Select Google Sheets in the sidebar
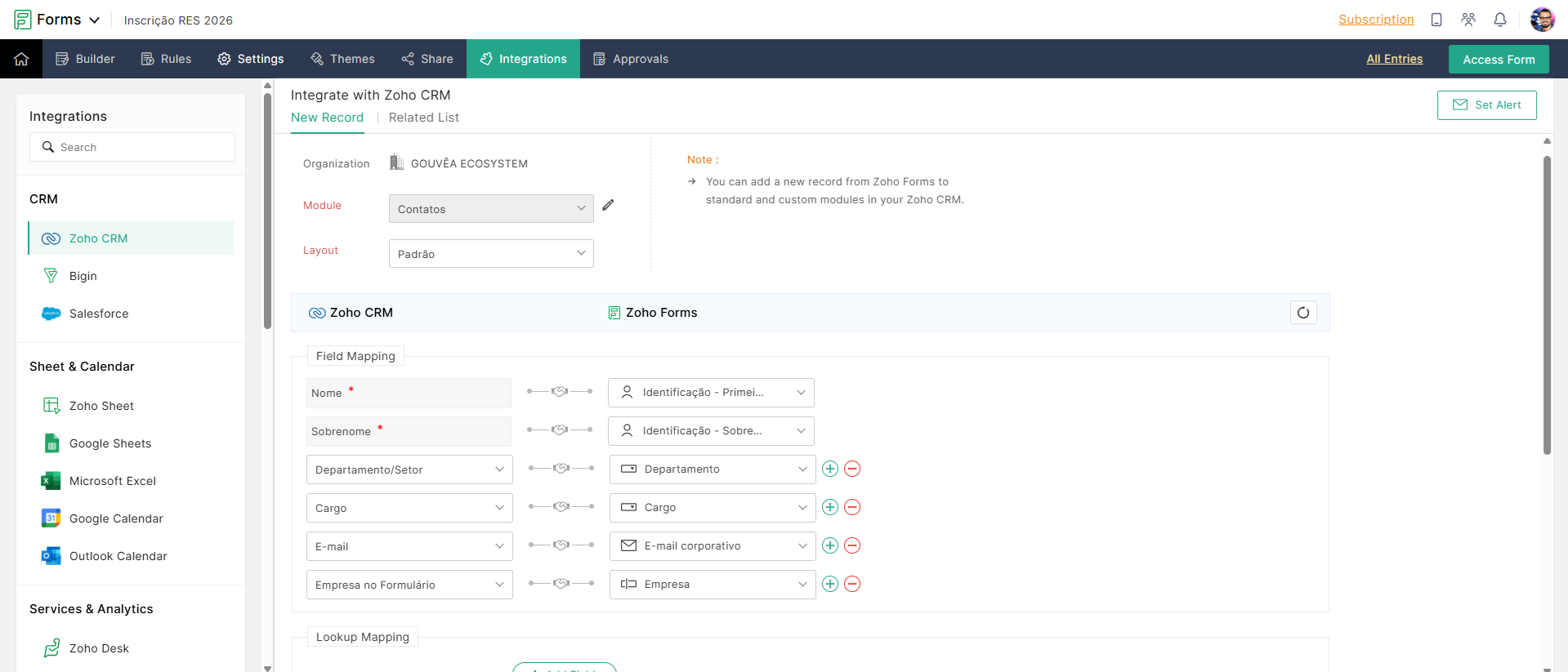The height and width of the screenshot is (672, 1568). pyautogui.click(x=110, y=443)
